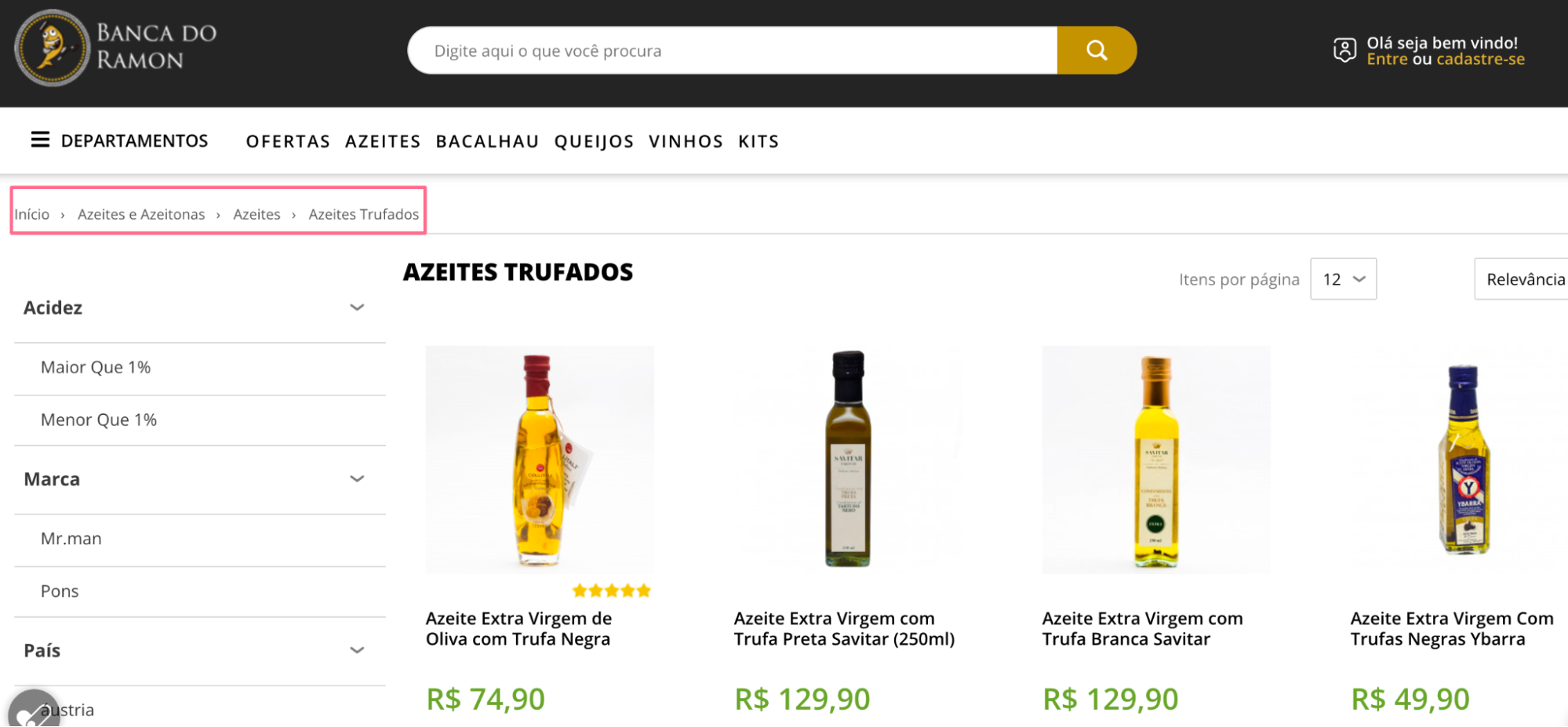The image size is (1568, 727).
Task: Click the magnifying glass search icon
Action: [1097, 49]
